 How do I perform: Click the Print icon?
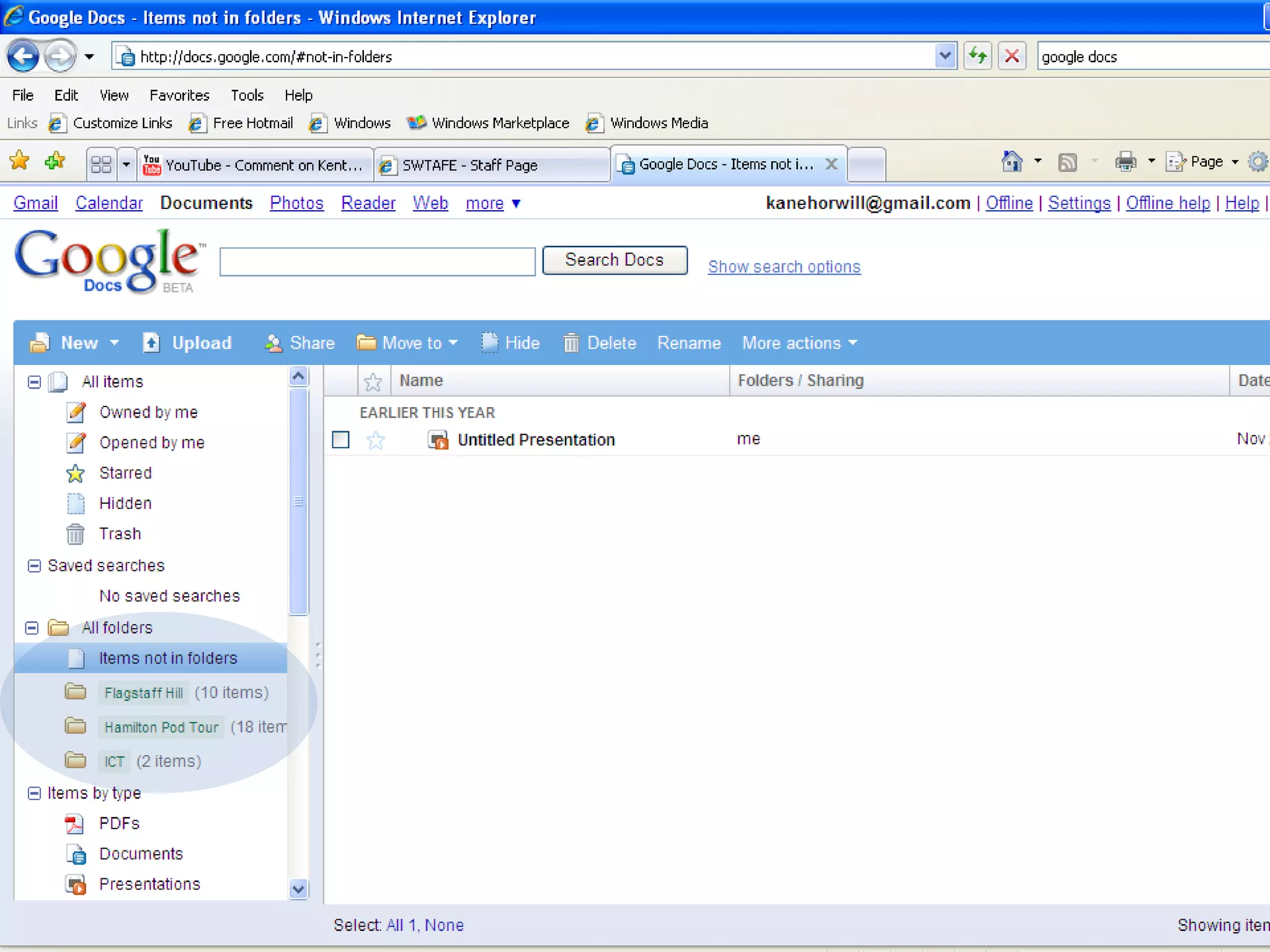(1126, 162)
